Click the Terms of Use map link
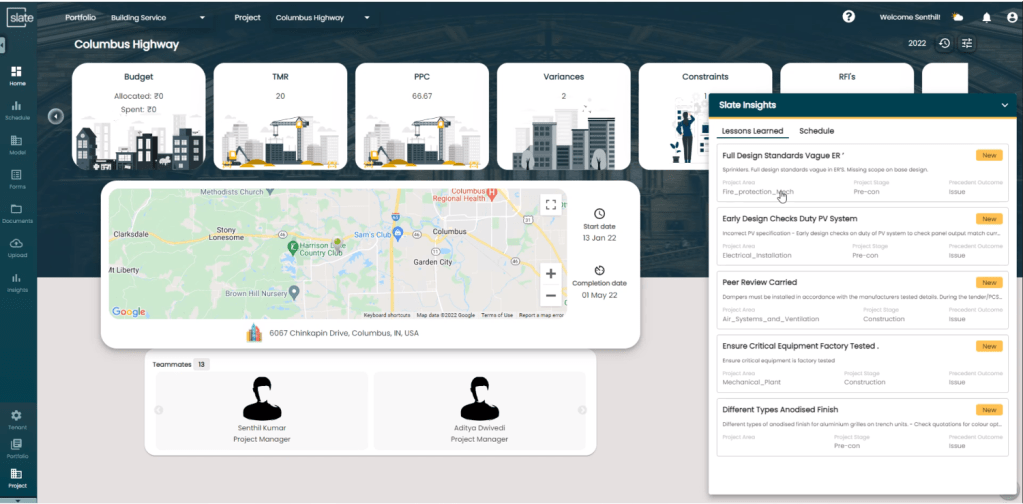This screenshot has width=1023, height=504. (497, 315)
